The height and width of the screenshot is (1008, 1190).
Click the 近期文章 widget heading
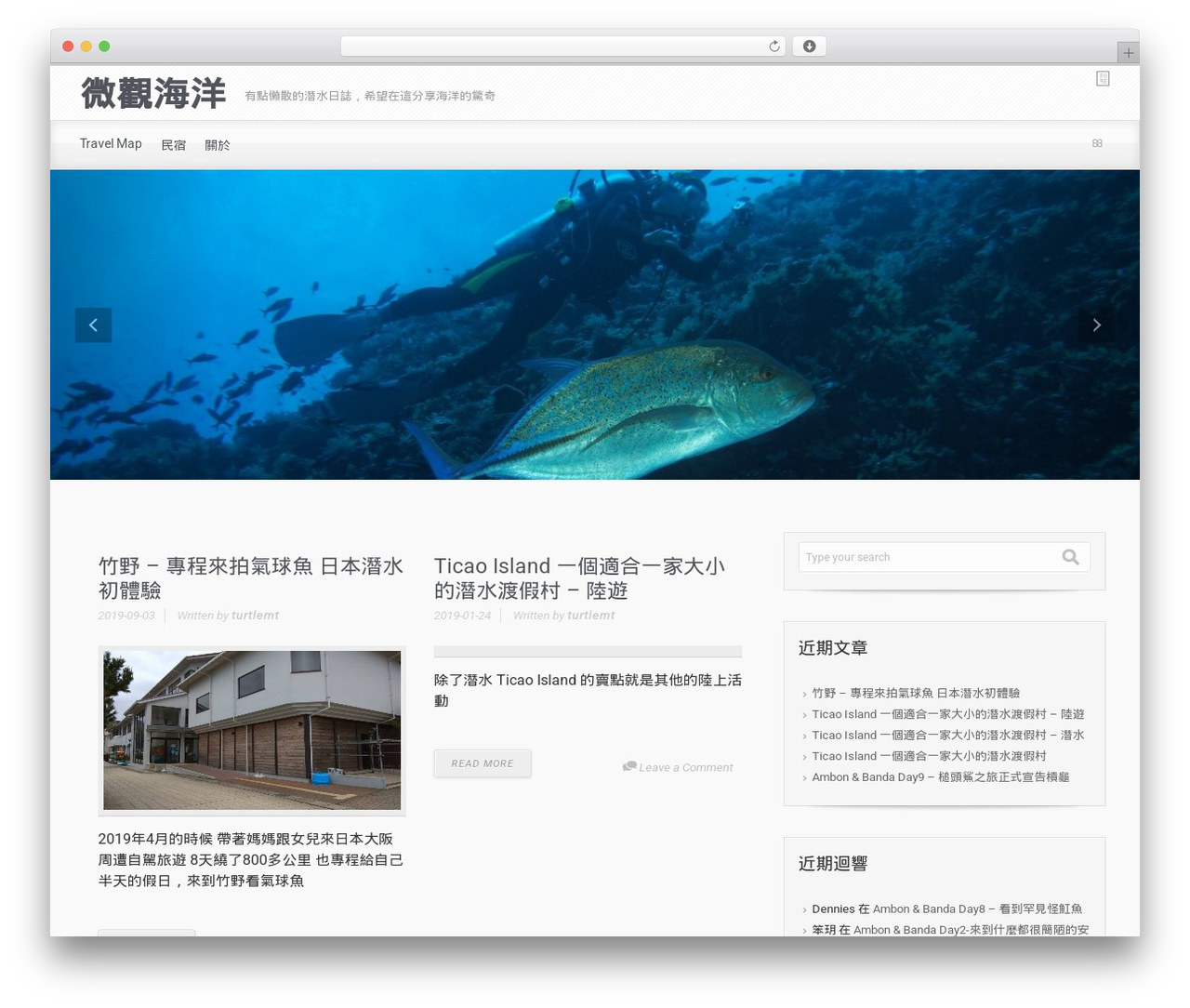click(x=833, y=648)
